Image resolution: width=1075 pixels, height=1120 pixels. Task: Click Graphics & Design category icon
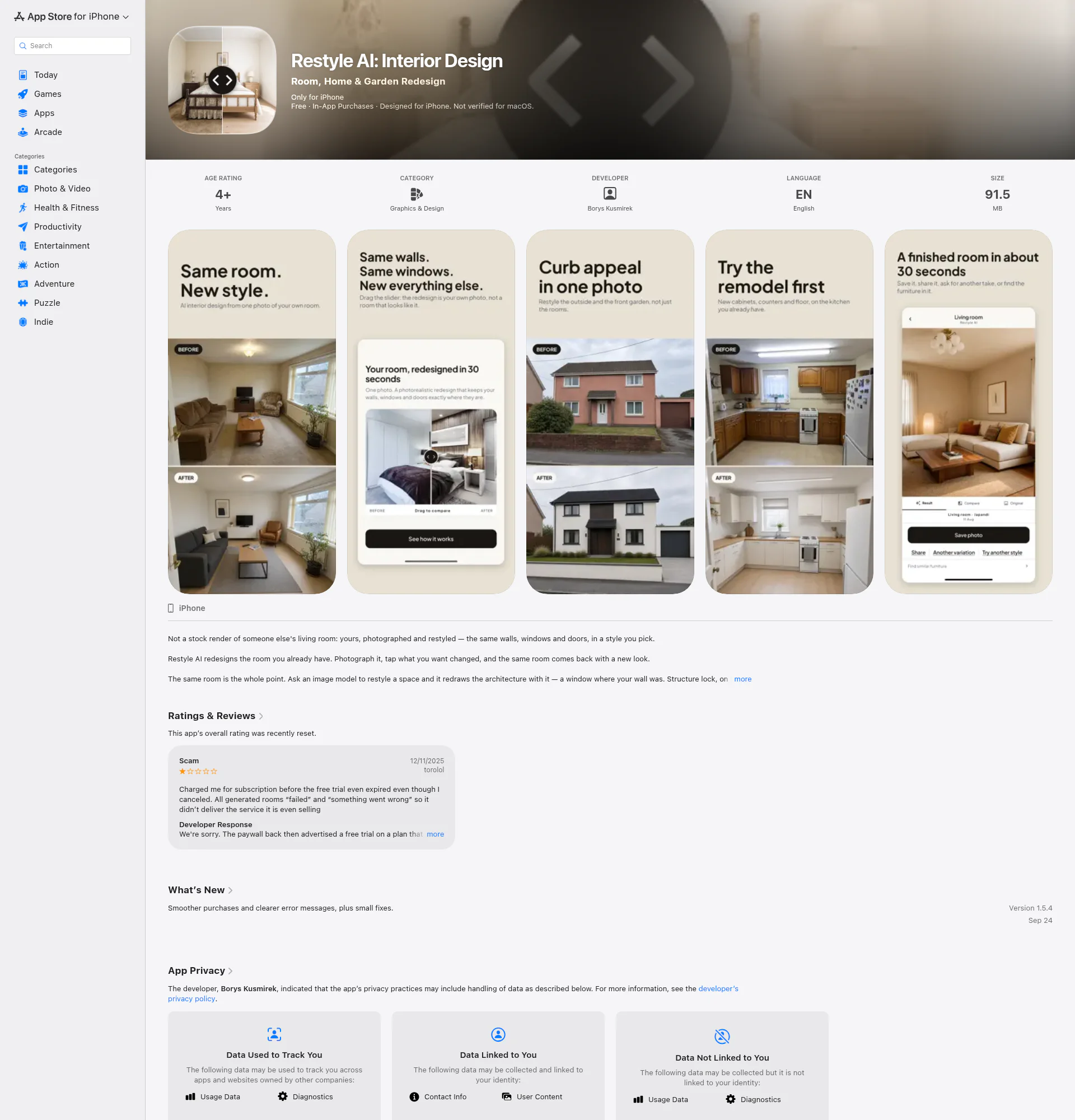coord(417,194)
